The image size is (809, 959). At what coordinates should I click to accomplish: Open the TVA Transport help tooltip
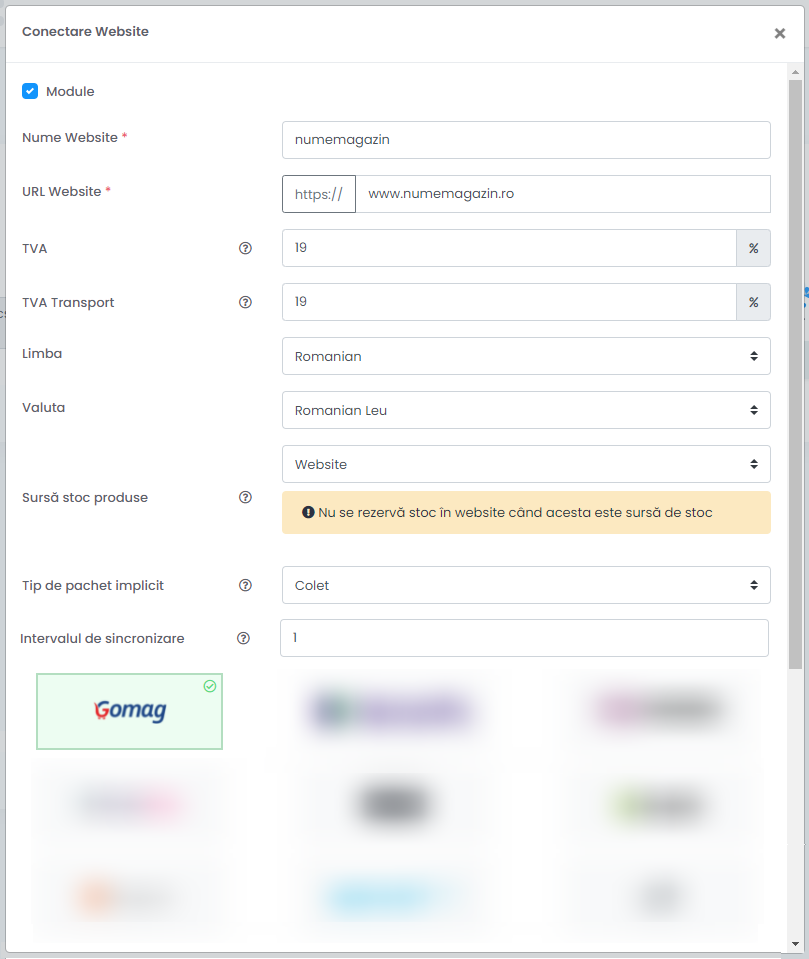coord(245,302)
